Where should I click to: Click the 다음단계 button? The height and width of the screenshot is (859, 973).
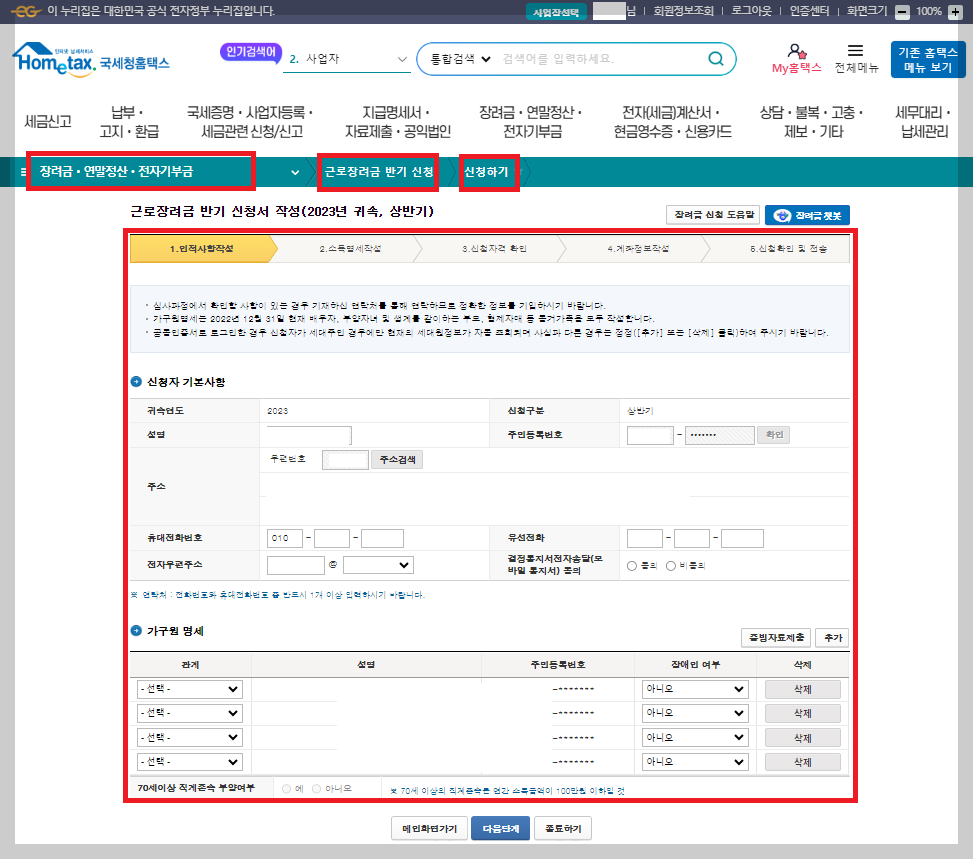pos(500,829)
